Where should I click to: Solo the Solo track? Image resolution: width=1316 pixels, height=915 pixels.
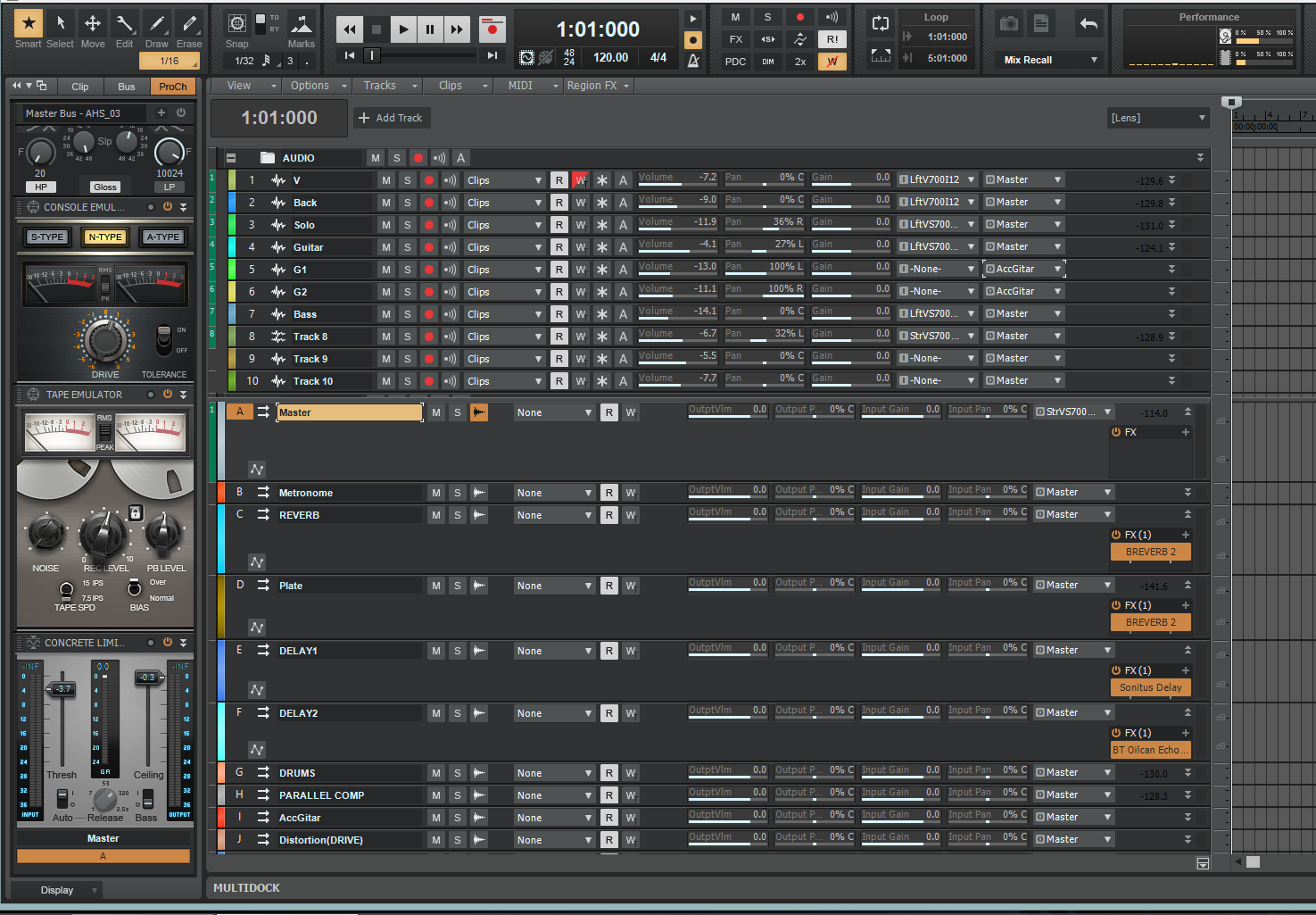[408, 225]
